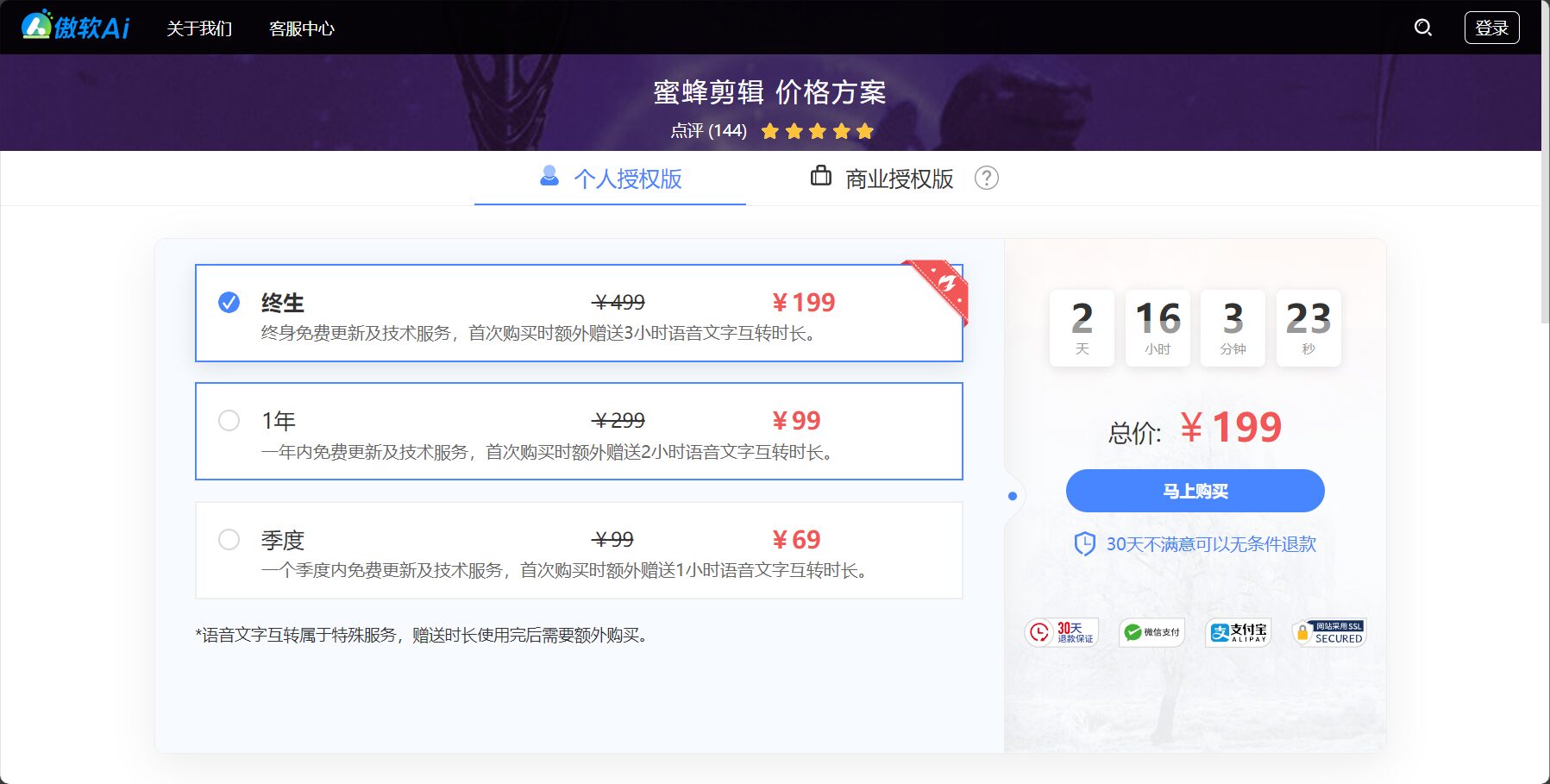Click the crossed-out ¥499 price
The height and width of the screenshot is (784, 1550).
click(x=618, y=303)
